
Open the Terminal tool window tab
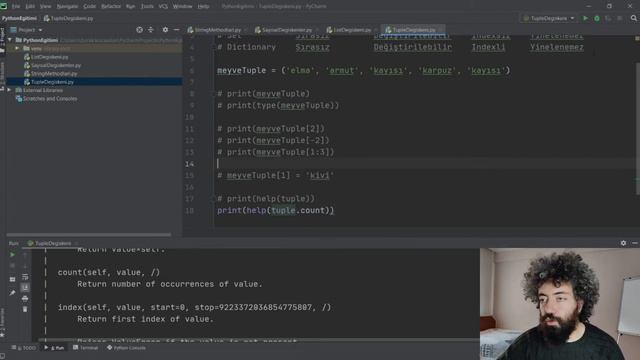pyautogui.click(x=86, y=348)
